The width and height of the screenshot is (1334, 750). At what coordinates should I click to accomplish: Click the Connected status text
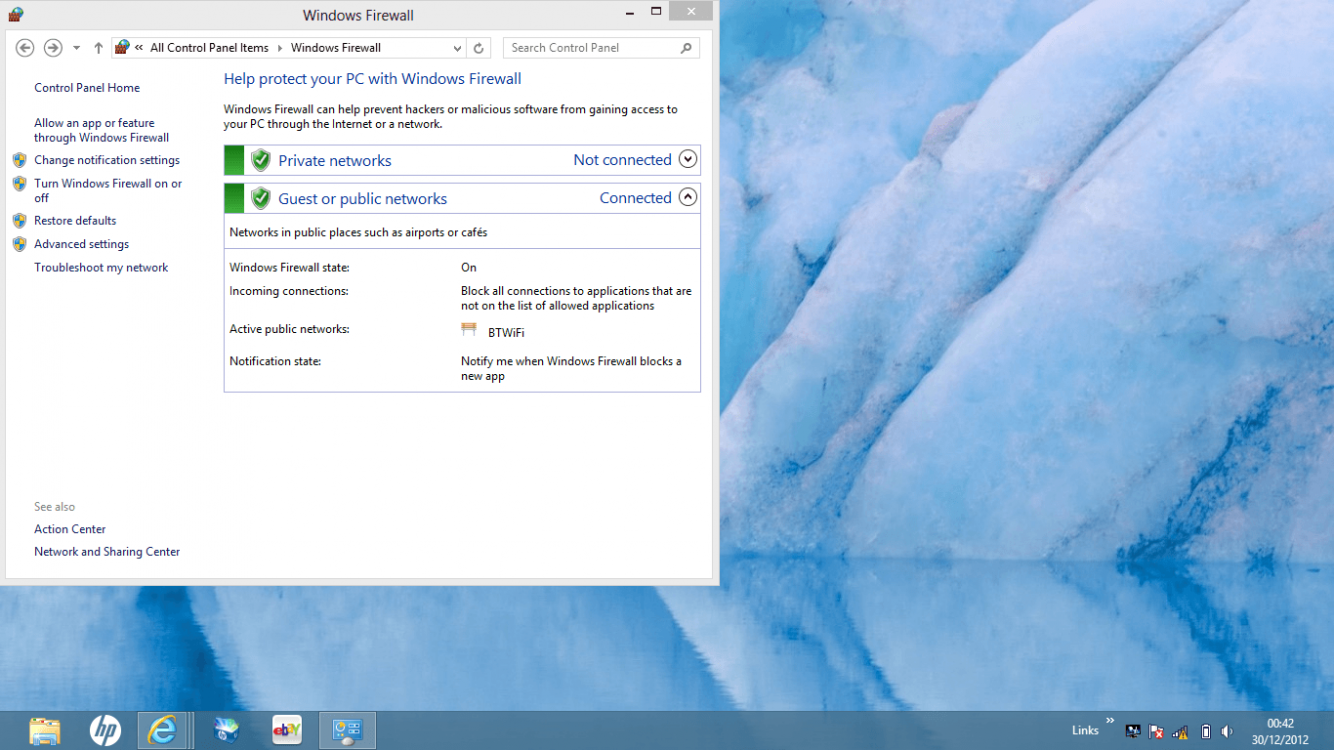[635, 198]
